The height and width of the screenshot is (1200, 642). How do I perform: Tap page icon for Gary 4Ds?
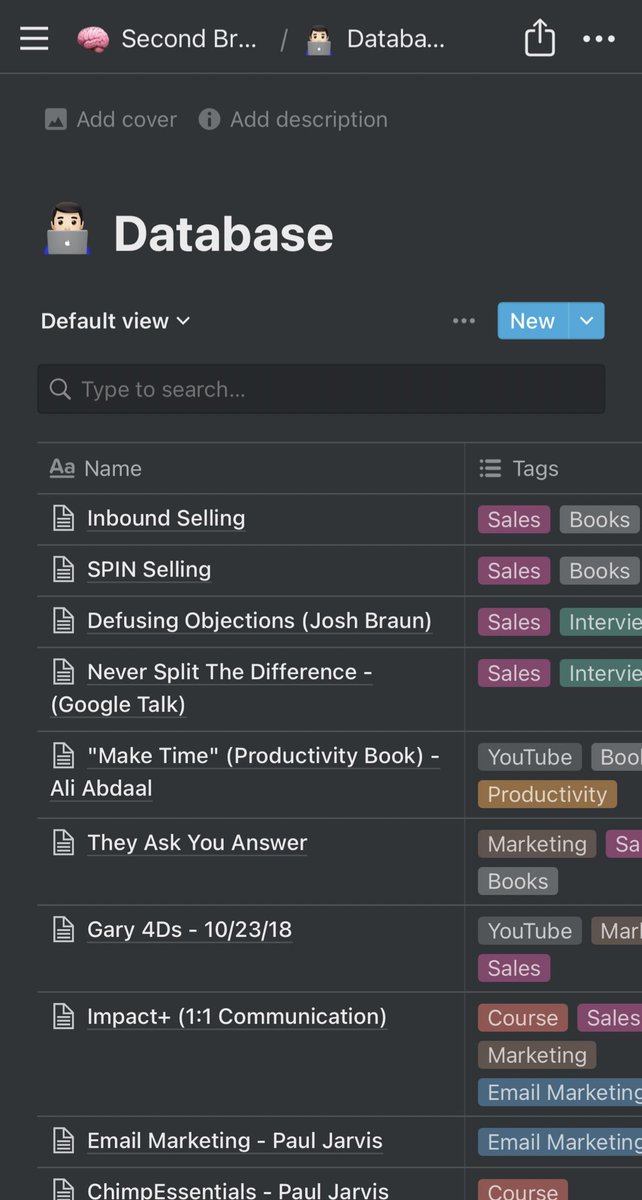(x=64, y=929)
